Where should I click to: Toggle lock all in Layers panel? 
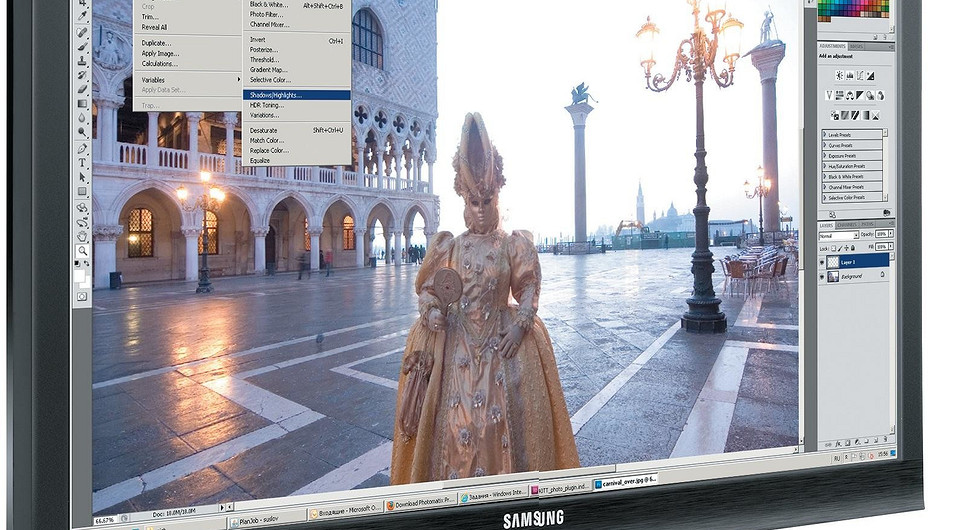tap(855, 248)
